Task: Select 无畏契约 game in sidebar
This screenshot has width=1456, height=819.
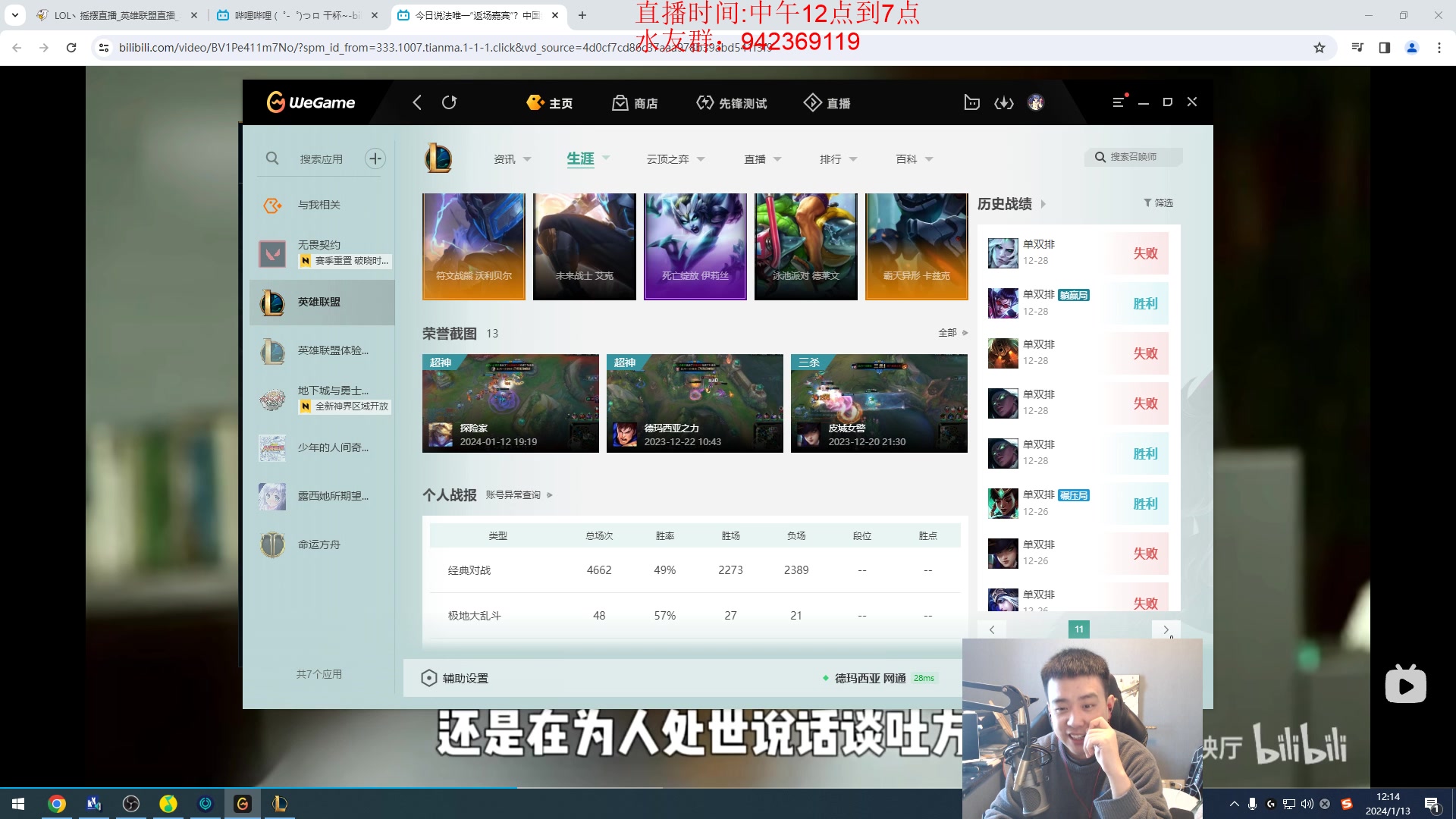Action: click(x=322, y=253)
